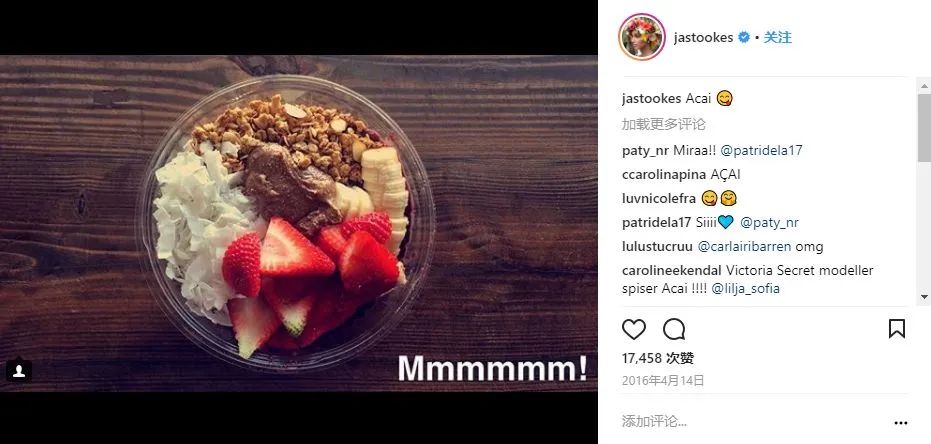Click scrollbar down arrow in comments
The width and height of the screenshot is (931, 444).
point(924,296)
